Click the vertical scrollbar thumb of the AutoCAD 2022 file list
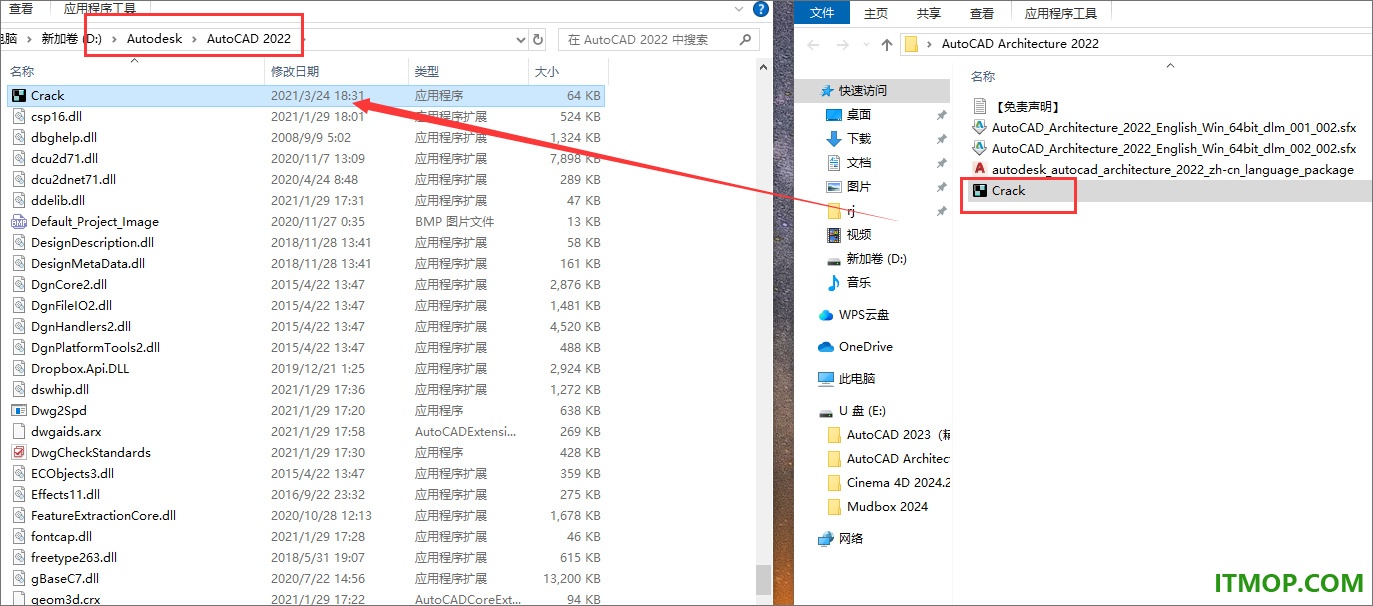The height and width of the screenshot is (606, 1373). click(763, 580)
